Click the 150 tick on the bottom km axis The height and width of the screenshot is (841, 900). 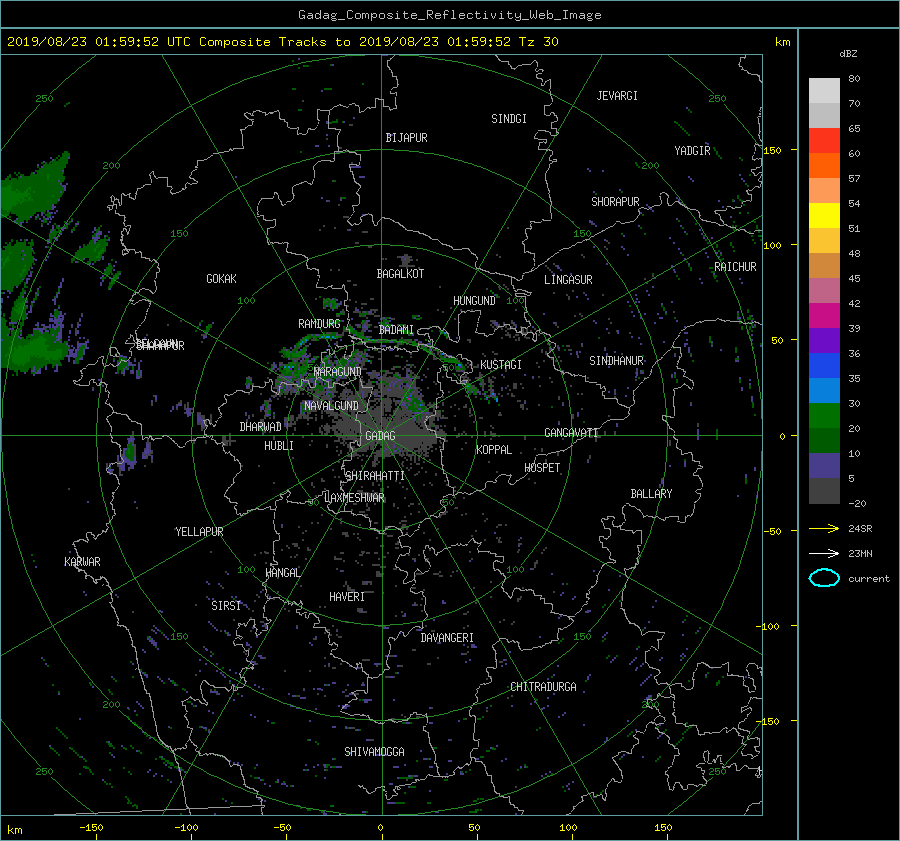pos(663,828)
